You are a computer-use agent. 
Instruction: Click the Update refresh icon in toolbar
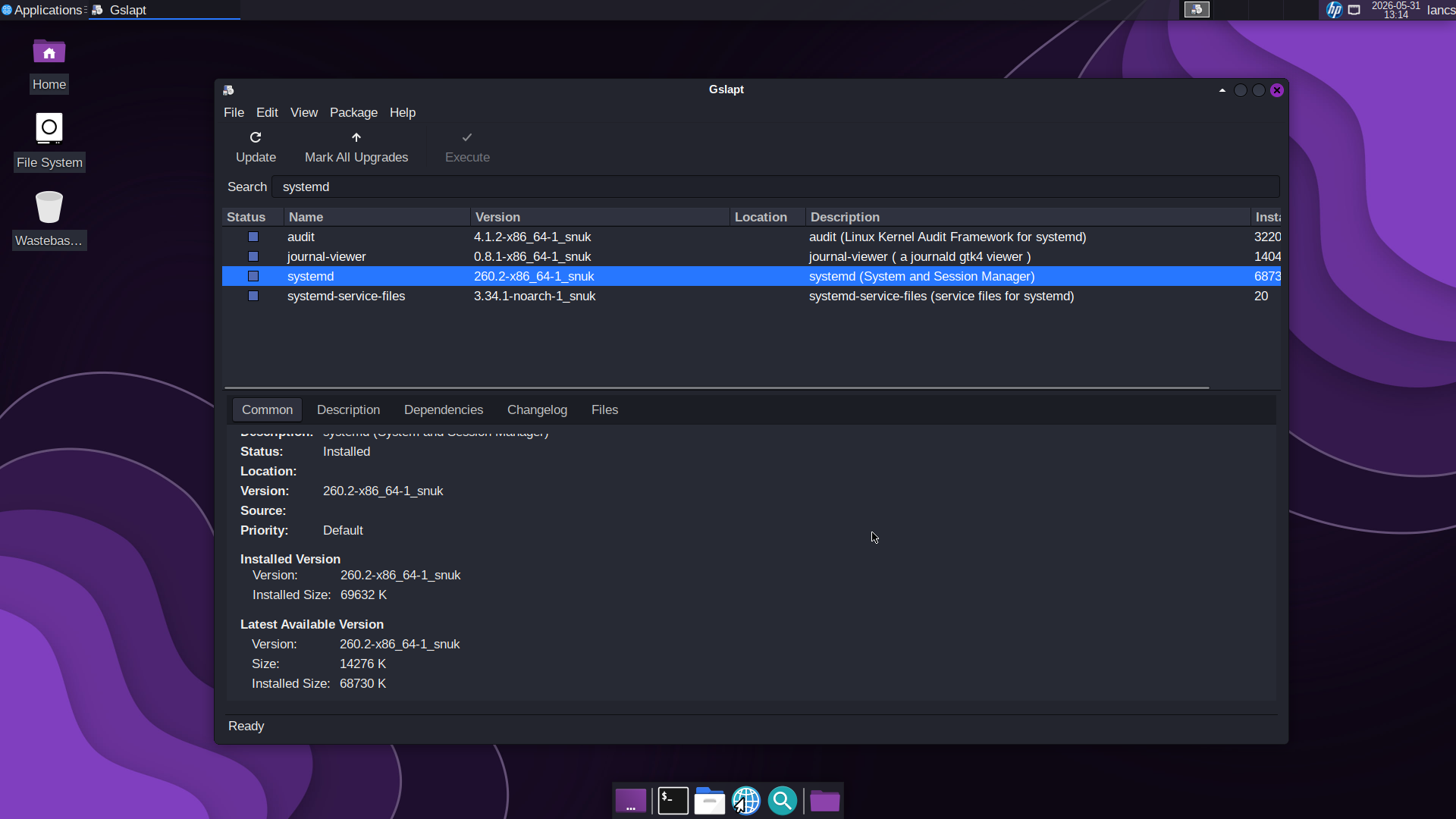(x=256, y=137)
